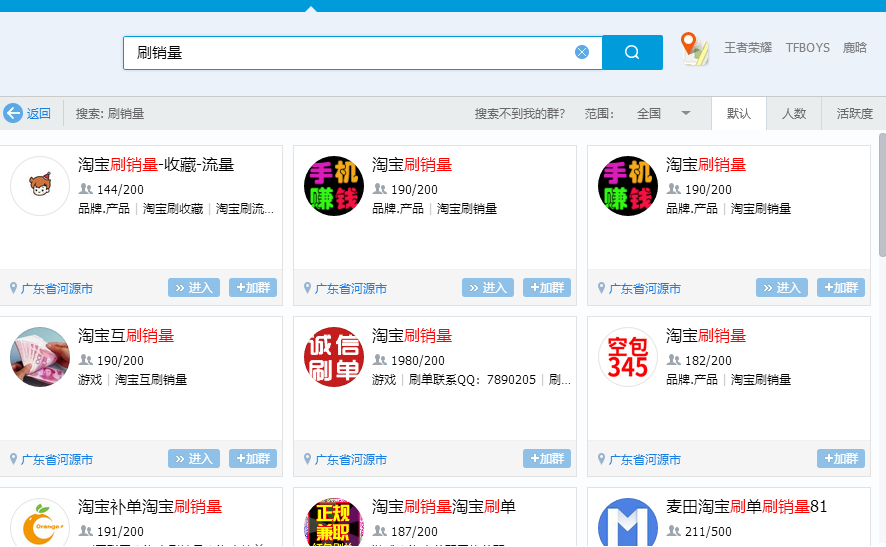Screen dimensions: 886x547
Task: Click 加群 on middle top-row 淘宝刷销量 card
Action: [547, 288]
